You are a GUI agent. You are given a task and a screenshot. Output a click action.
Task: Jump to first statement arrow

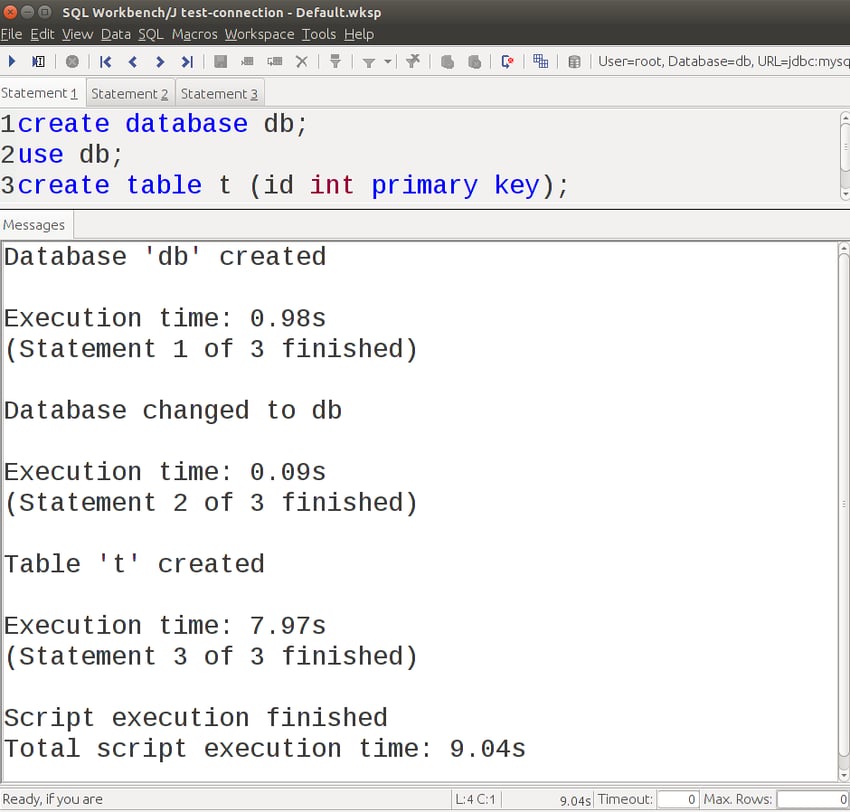105,62
